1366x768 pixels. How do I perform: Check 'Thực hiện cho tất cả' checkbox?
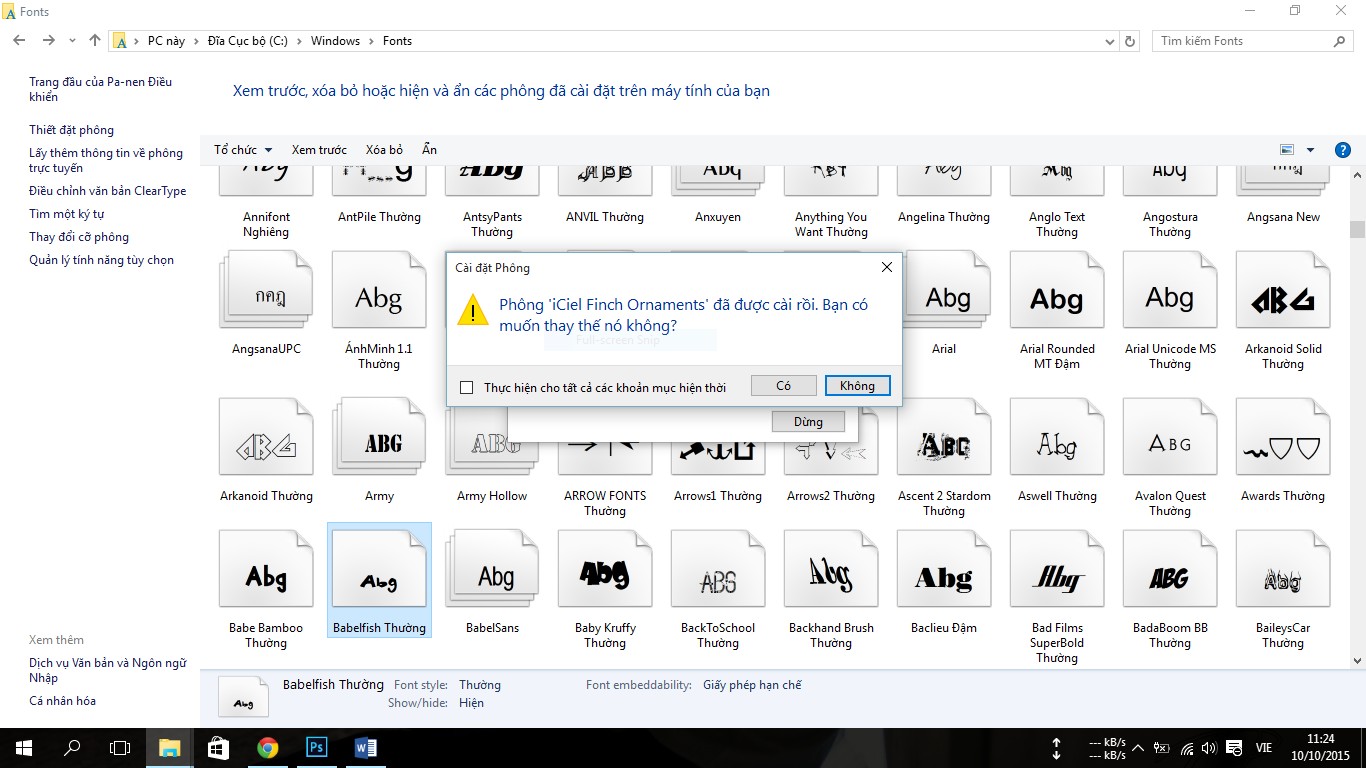point(466,387)
